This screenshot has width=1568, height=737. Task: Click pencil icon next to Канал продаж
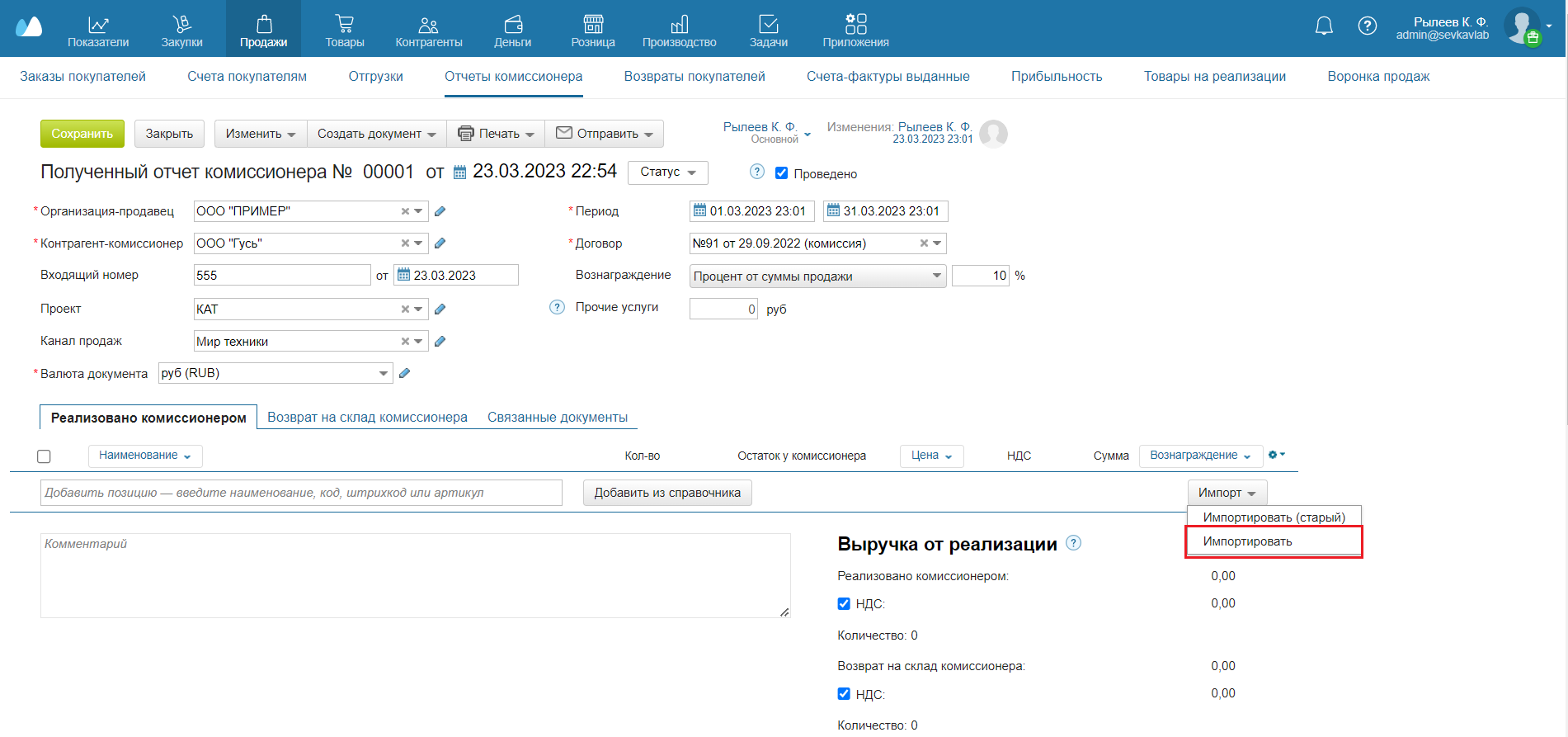coord(440,342)
